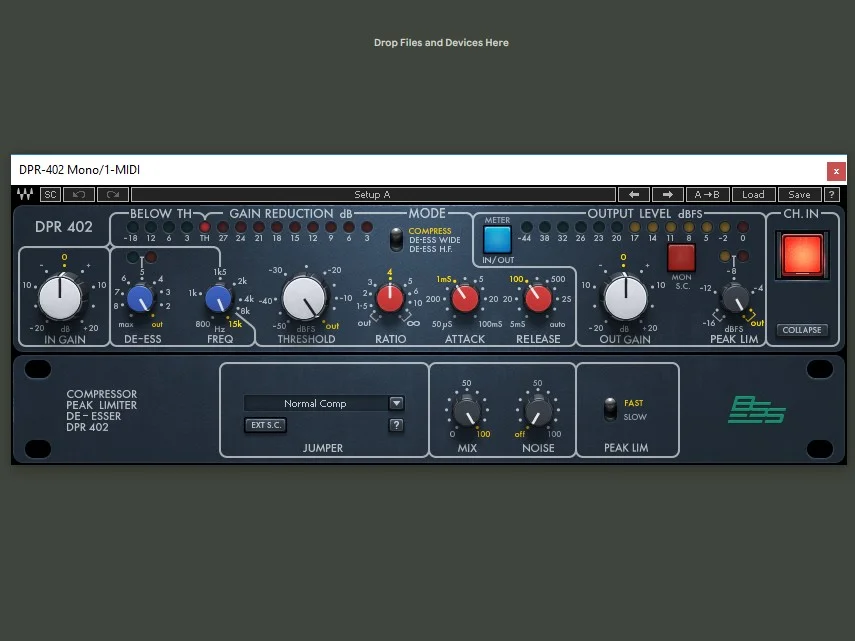
Task: Click the MIX knob
Action: point(467,412)
